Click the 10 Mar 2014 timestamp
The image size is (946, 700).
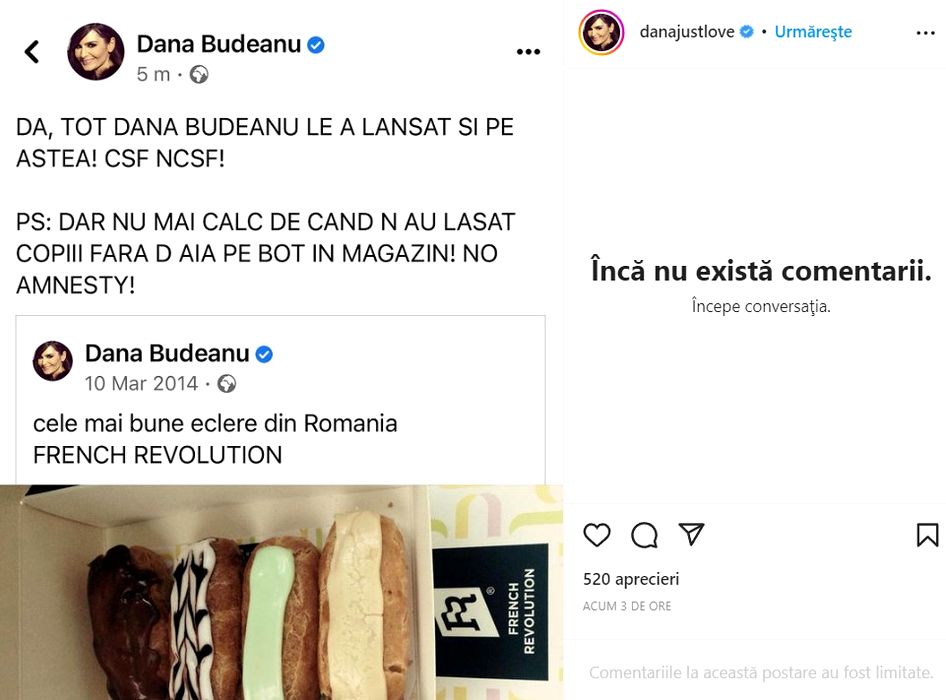pyautogui.click(x=141, y=383)
